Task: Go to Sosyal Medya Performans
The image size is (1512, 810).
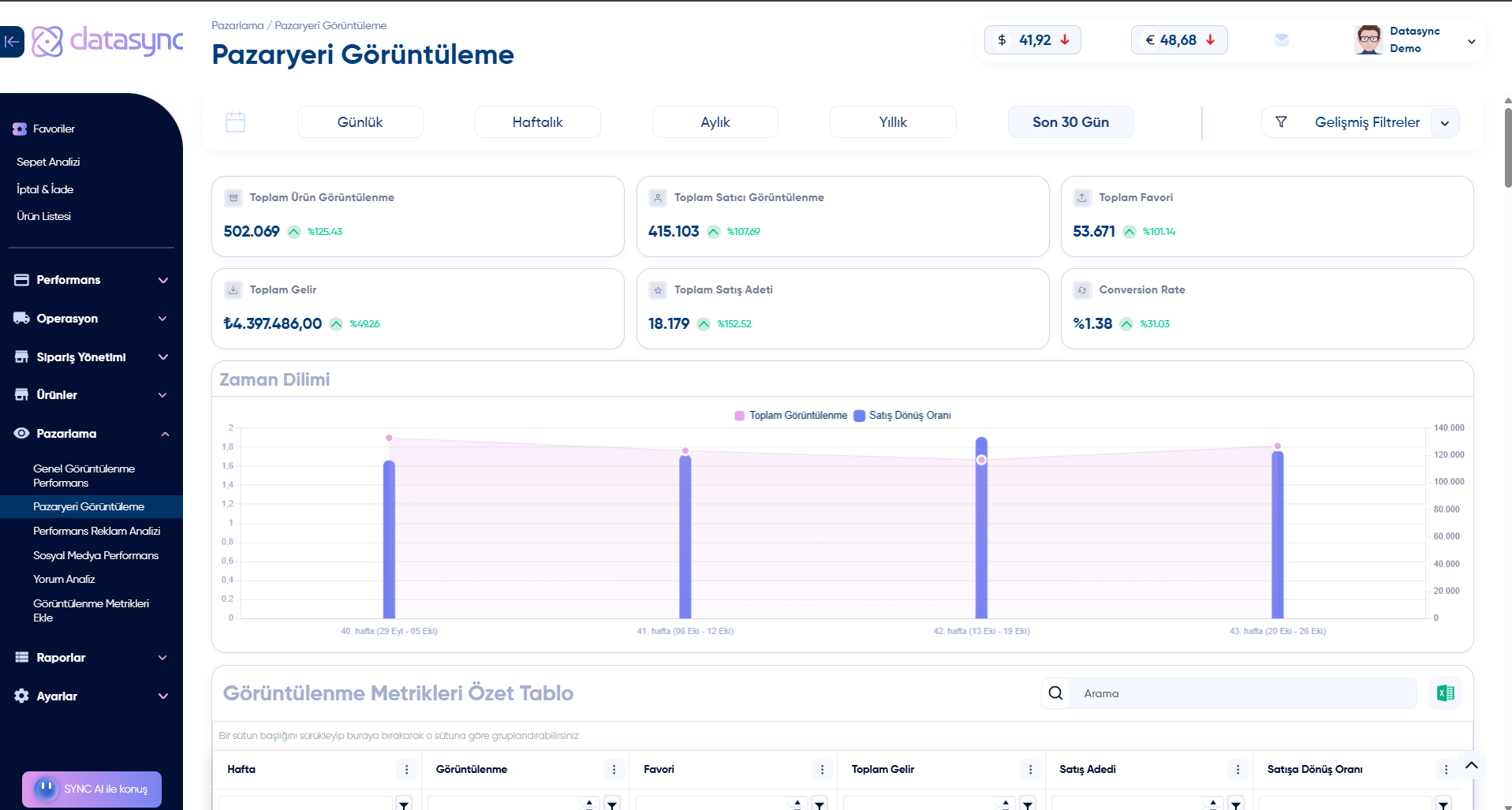Action: (x=95, y=556)
